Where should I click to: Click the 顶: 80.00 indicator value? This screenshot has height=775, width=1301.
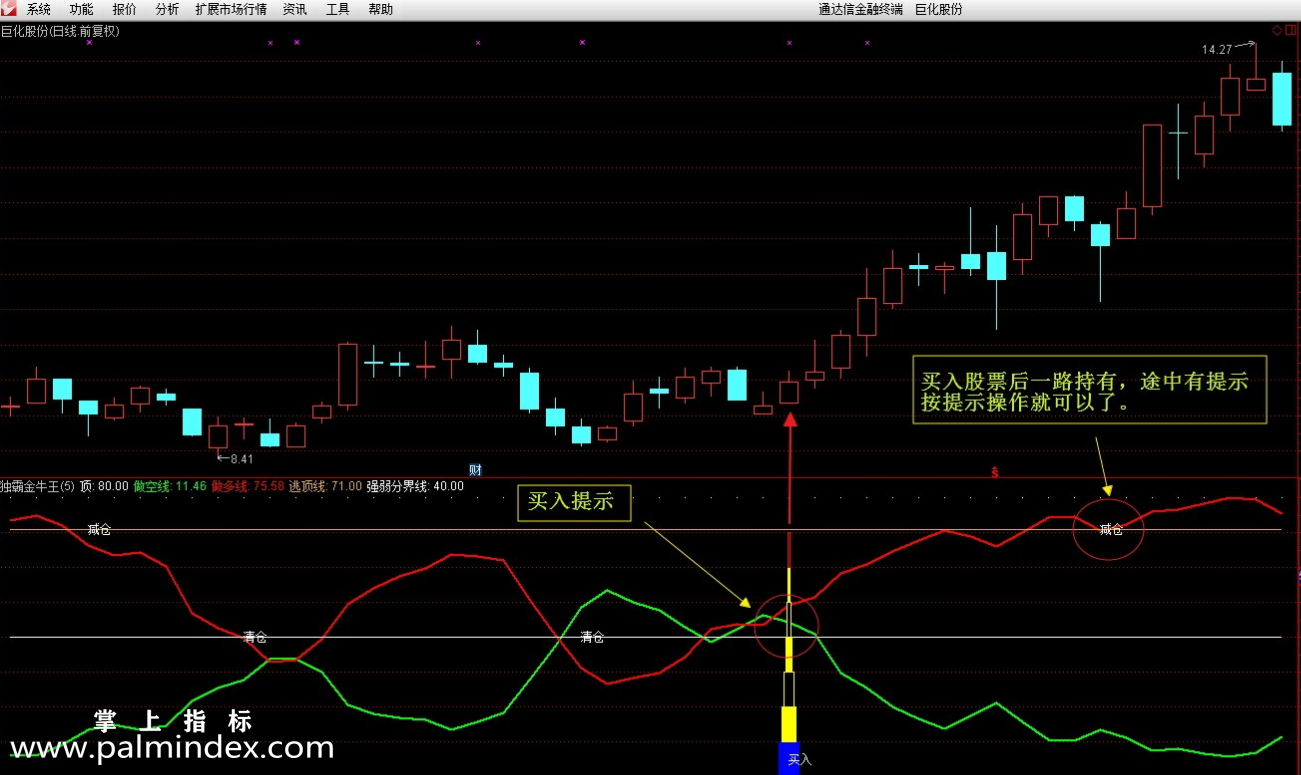pos(104,486)
